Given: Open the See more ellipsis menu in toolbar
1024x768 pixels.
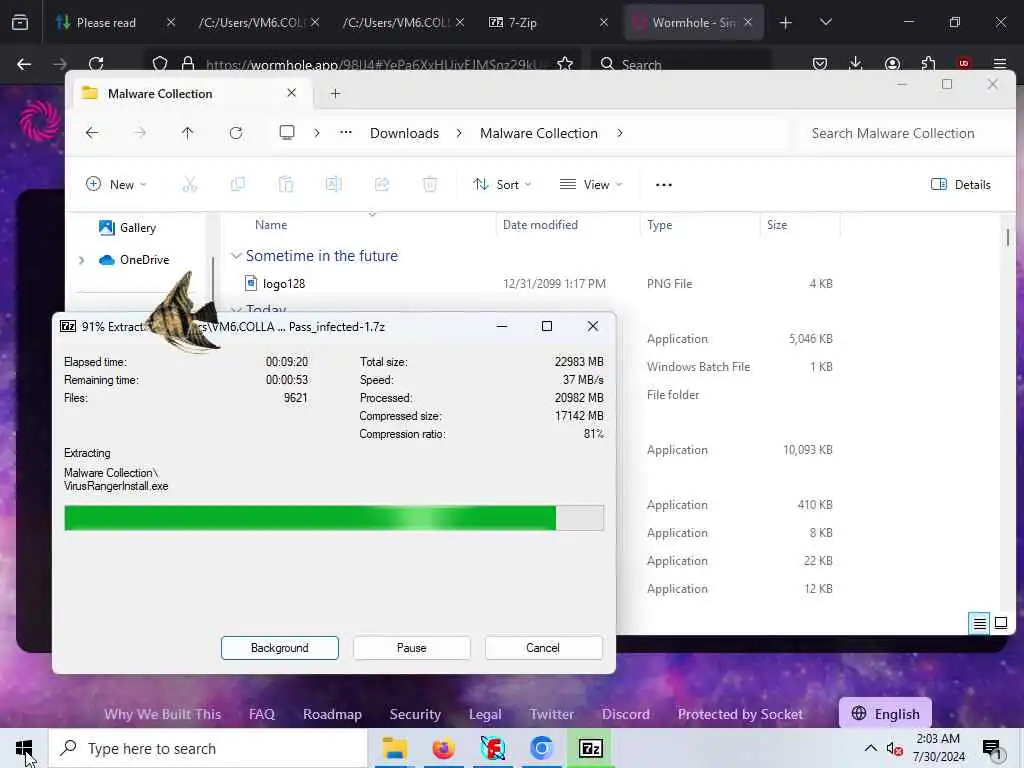Looking at the screenshot, I should 664,185.
